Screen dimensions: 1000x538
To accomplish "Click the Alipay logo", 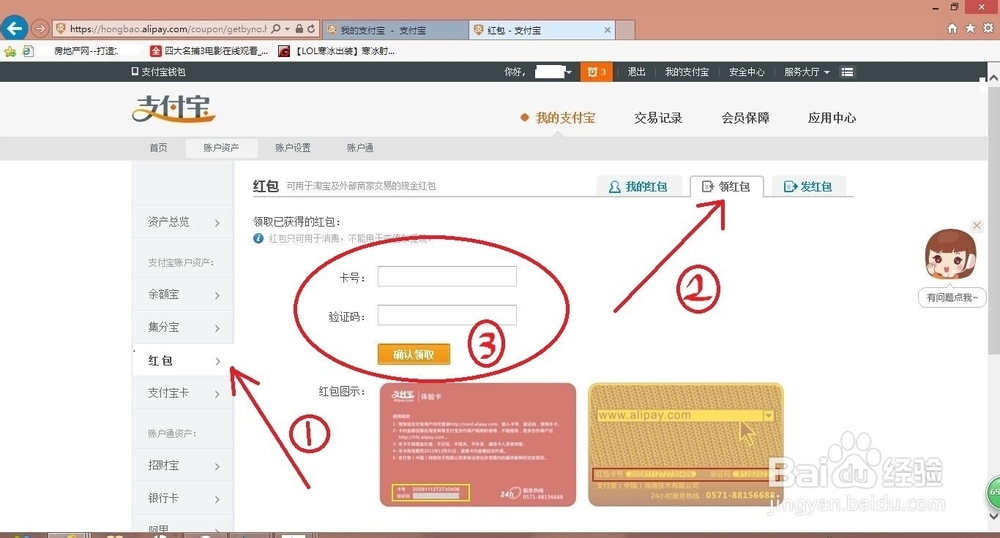I will coord(173,108).
